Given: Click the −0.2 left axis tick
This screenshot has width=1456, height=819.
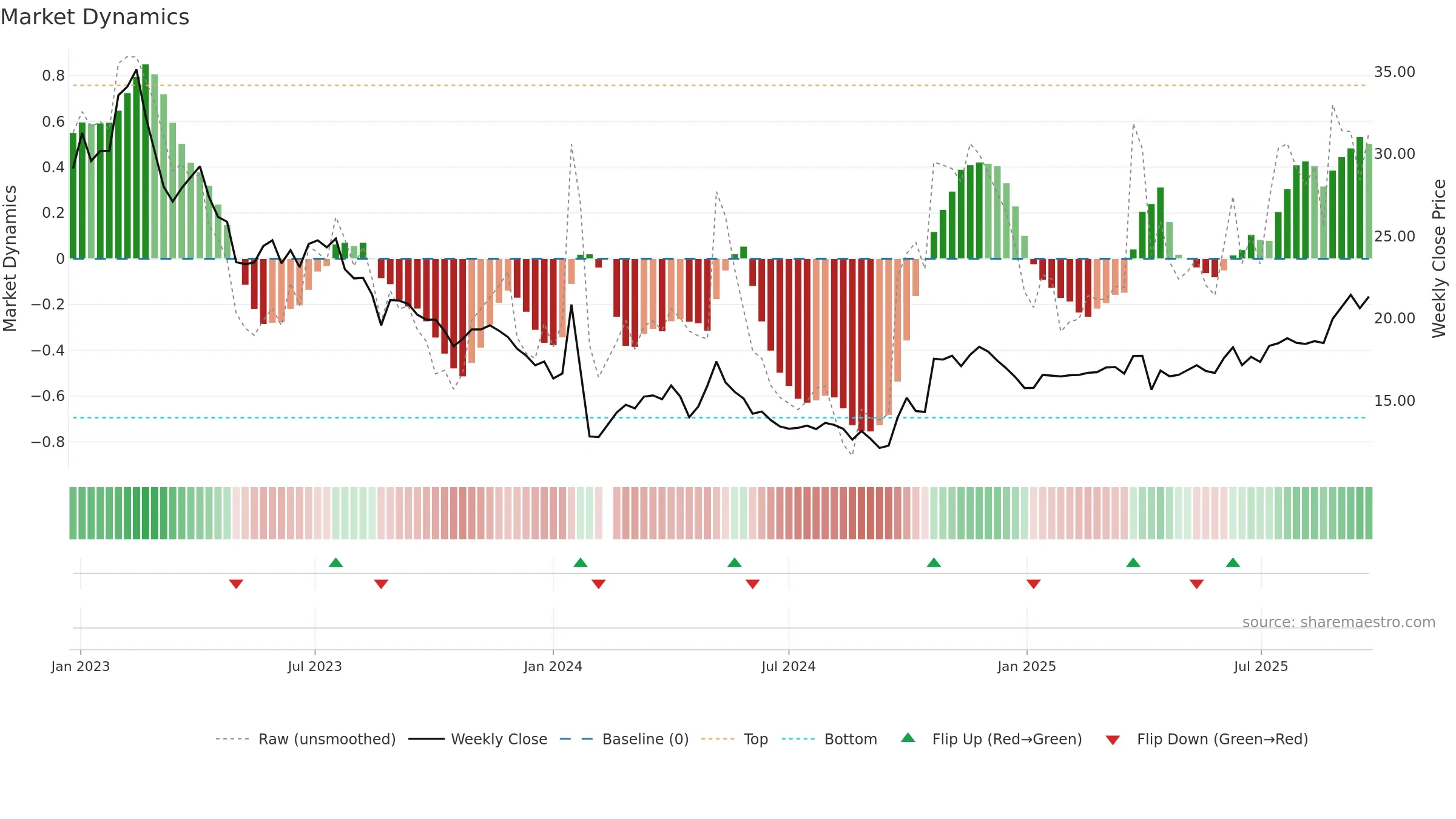Looking at the screenshot, I should pos(48,305).
